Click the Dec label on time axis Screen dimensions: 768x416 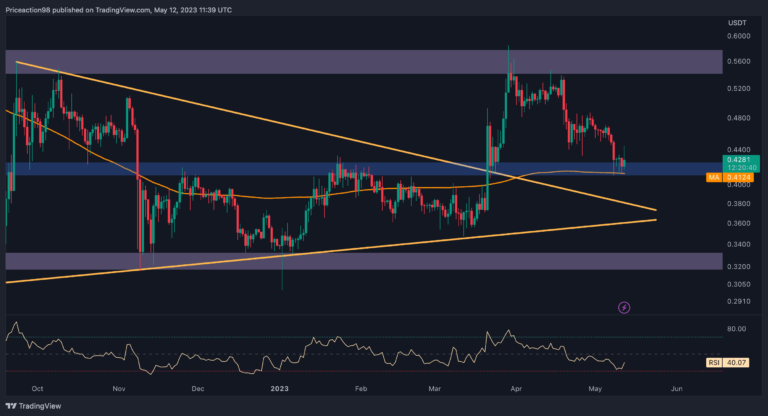point(197,389)
